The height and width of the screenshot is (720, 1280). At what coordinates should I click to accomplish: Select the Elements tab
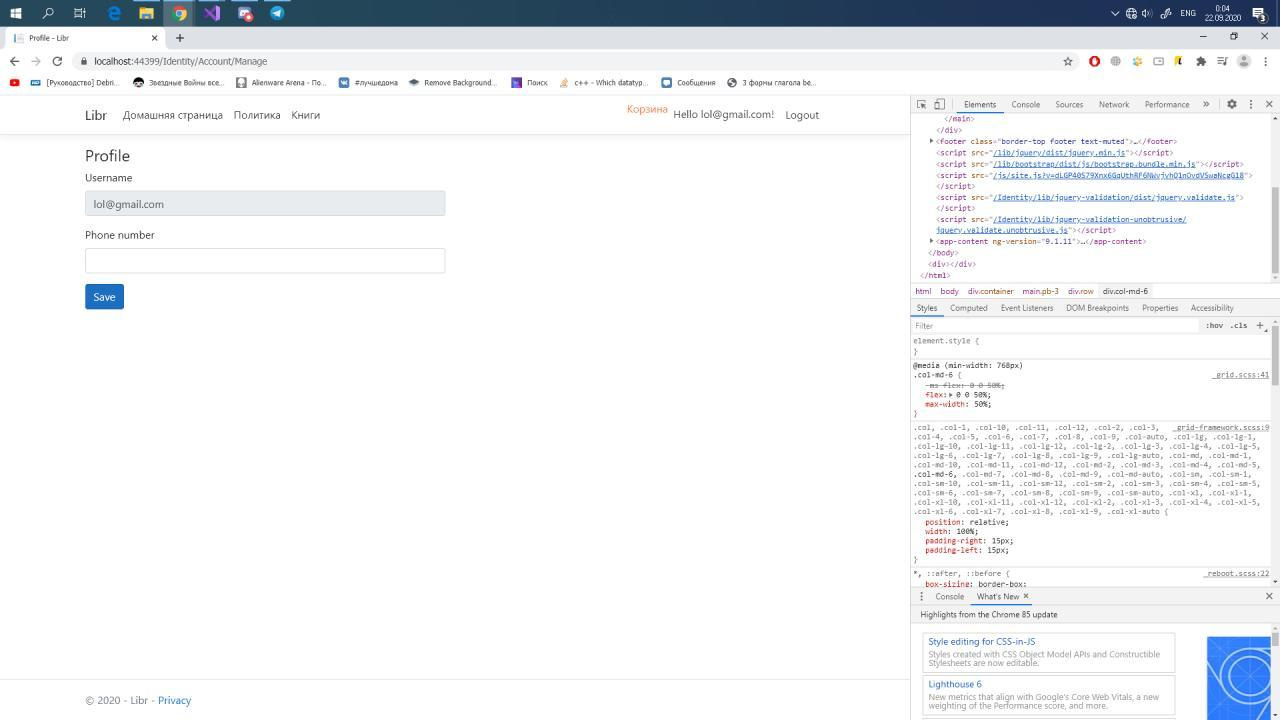coord(979,104)
